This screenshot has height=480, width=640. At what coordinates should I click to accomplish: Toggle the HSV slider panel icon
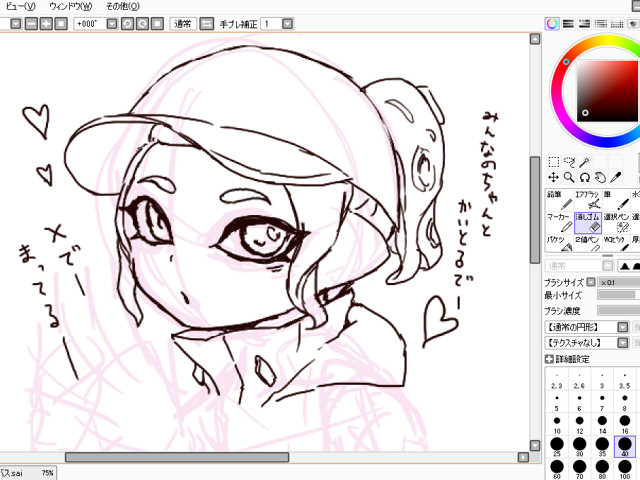pyautogui.click(x=584, y=24)
